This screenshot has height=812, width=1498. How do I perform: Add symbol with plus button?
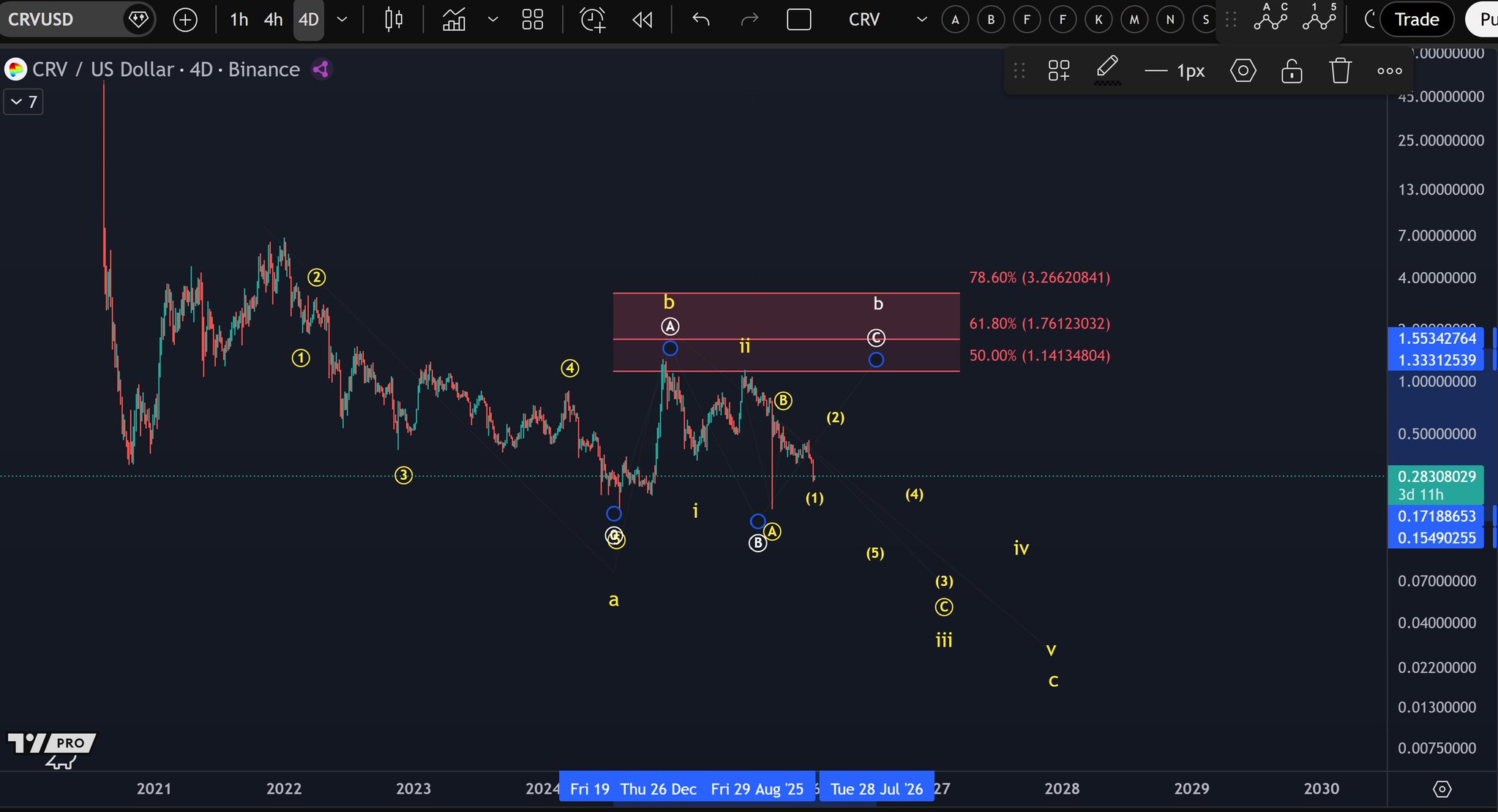[185, 20]
